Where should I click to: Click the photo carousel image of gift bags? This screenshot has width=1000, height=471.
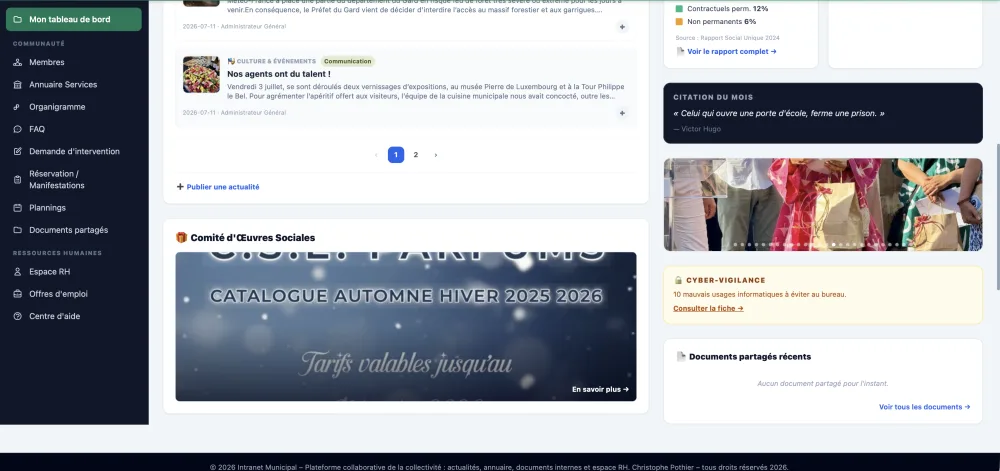[823, 204]
